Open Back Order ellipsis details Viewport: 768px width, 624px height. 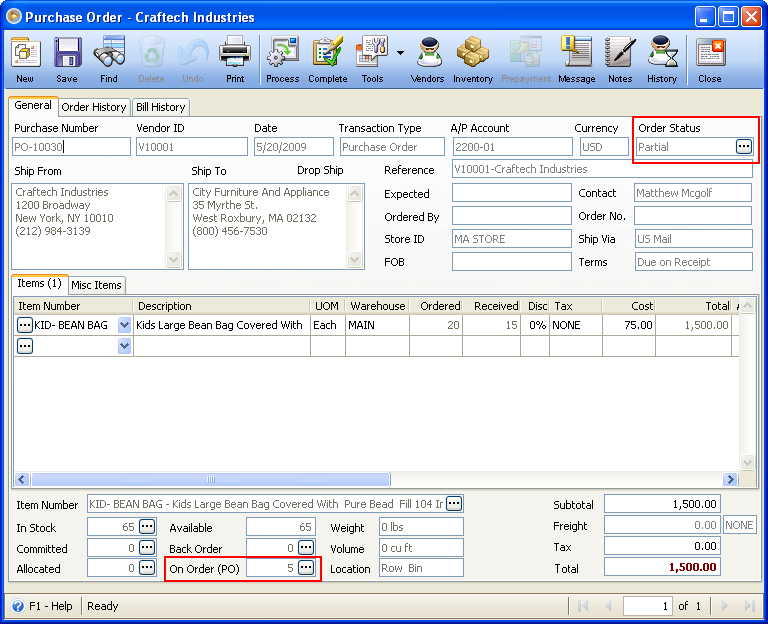pos(306,548)
